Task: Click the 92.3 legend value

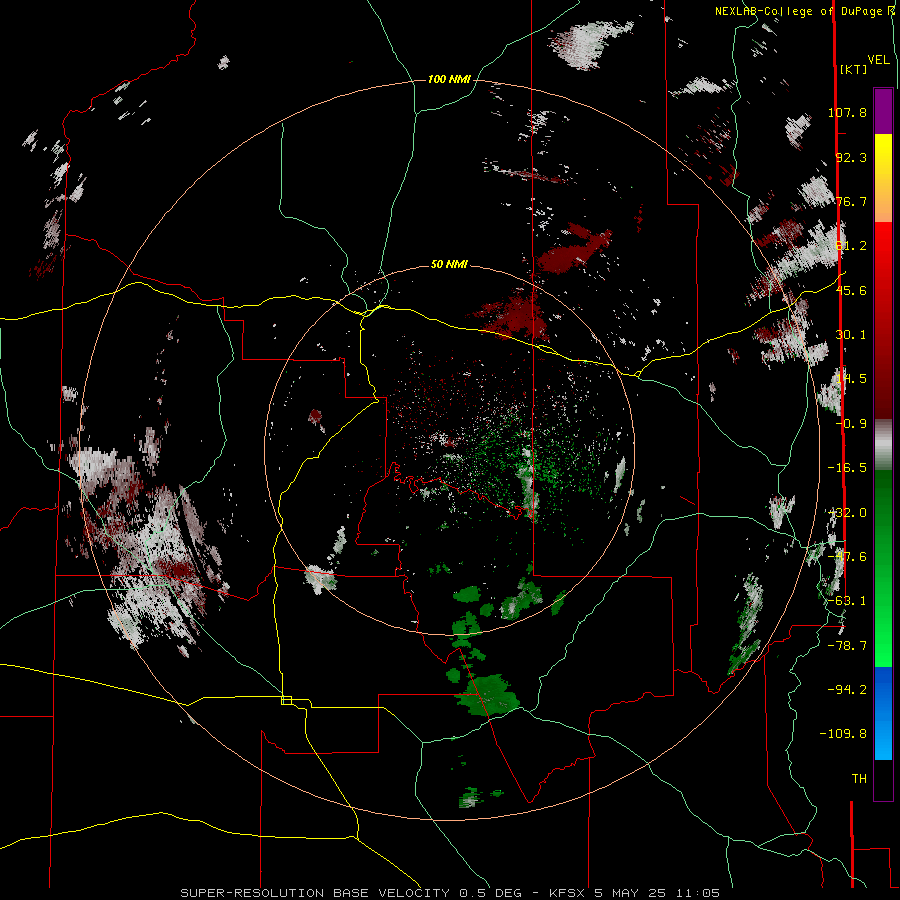Action: 851,157
